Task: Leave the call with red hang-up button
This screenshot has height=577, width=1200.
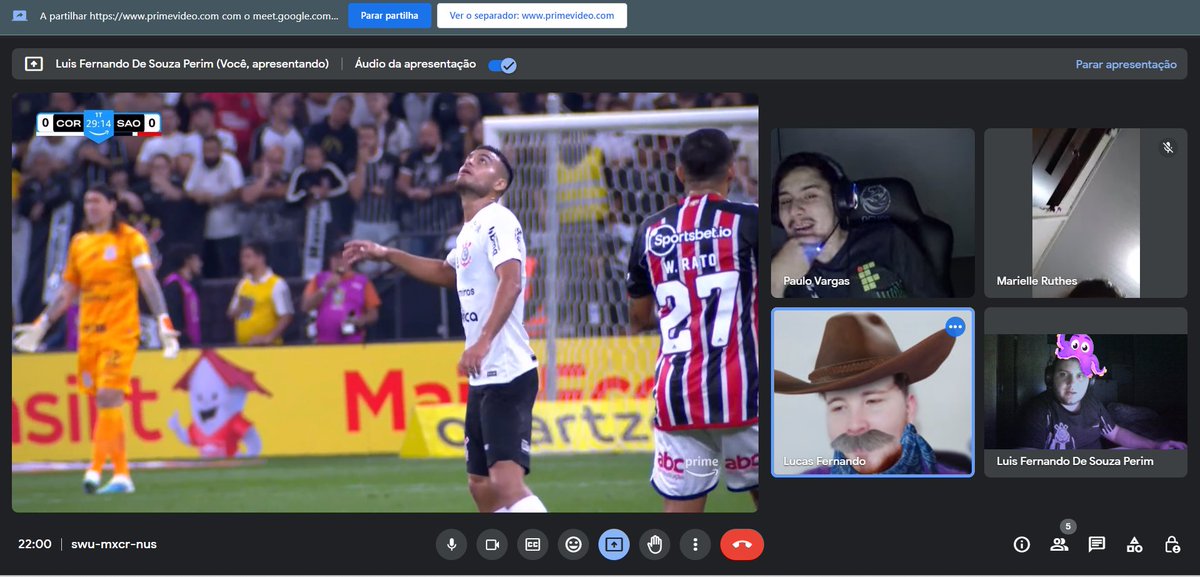Action: click(x=742, y=544)
